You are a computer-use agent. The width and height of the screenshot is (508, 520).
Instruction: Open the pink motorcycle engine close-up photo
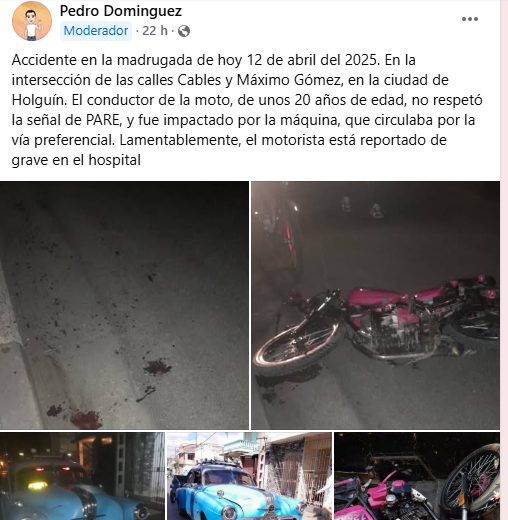coord(417,476)
